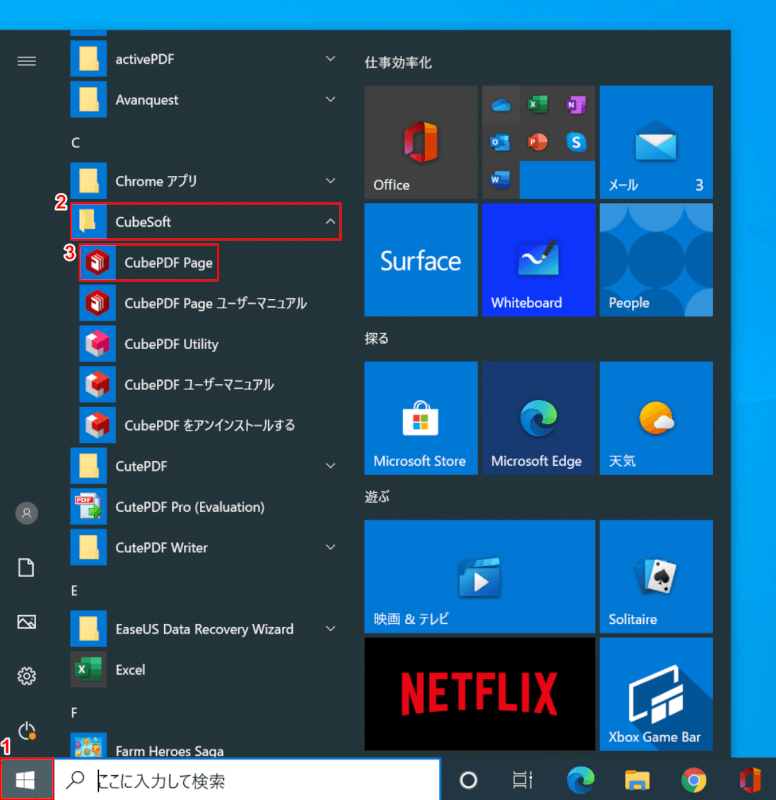Viewport: 776px width, 800px height.
Task: Launch Excel from the app list
Action: tap(204, 669)
